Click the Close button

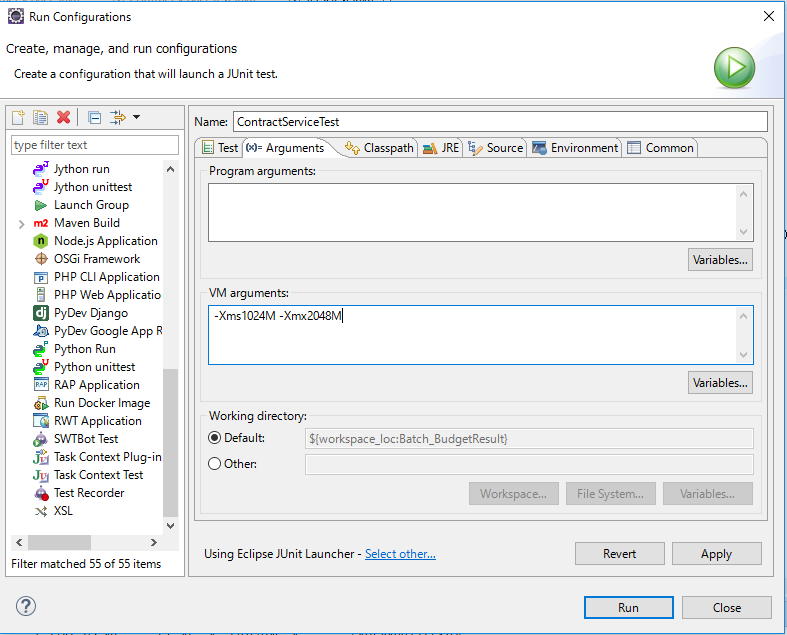[x=726, y=608]
